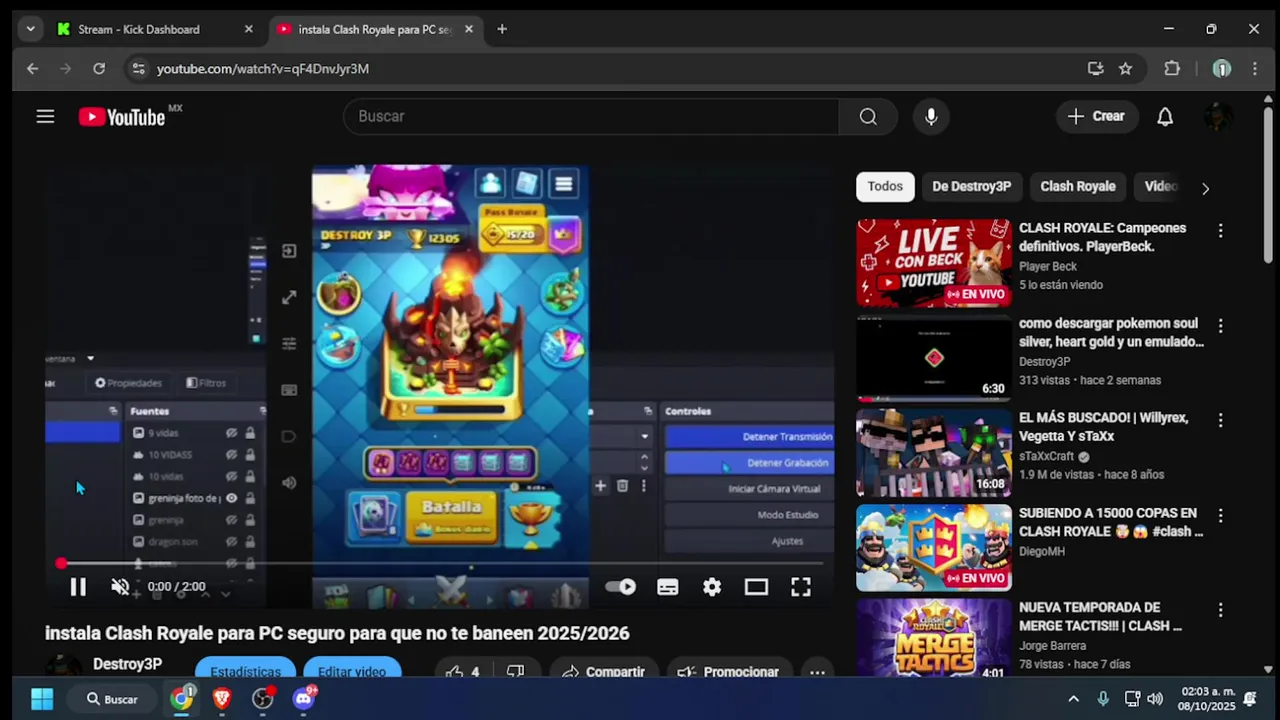This screenshot has height=720, width=1280.
Task: Open OBS Studio from the taskbar
Action: click(x=263, y=699)
